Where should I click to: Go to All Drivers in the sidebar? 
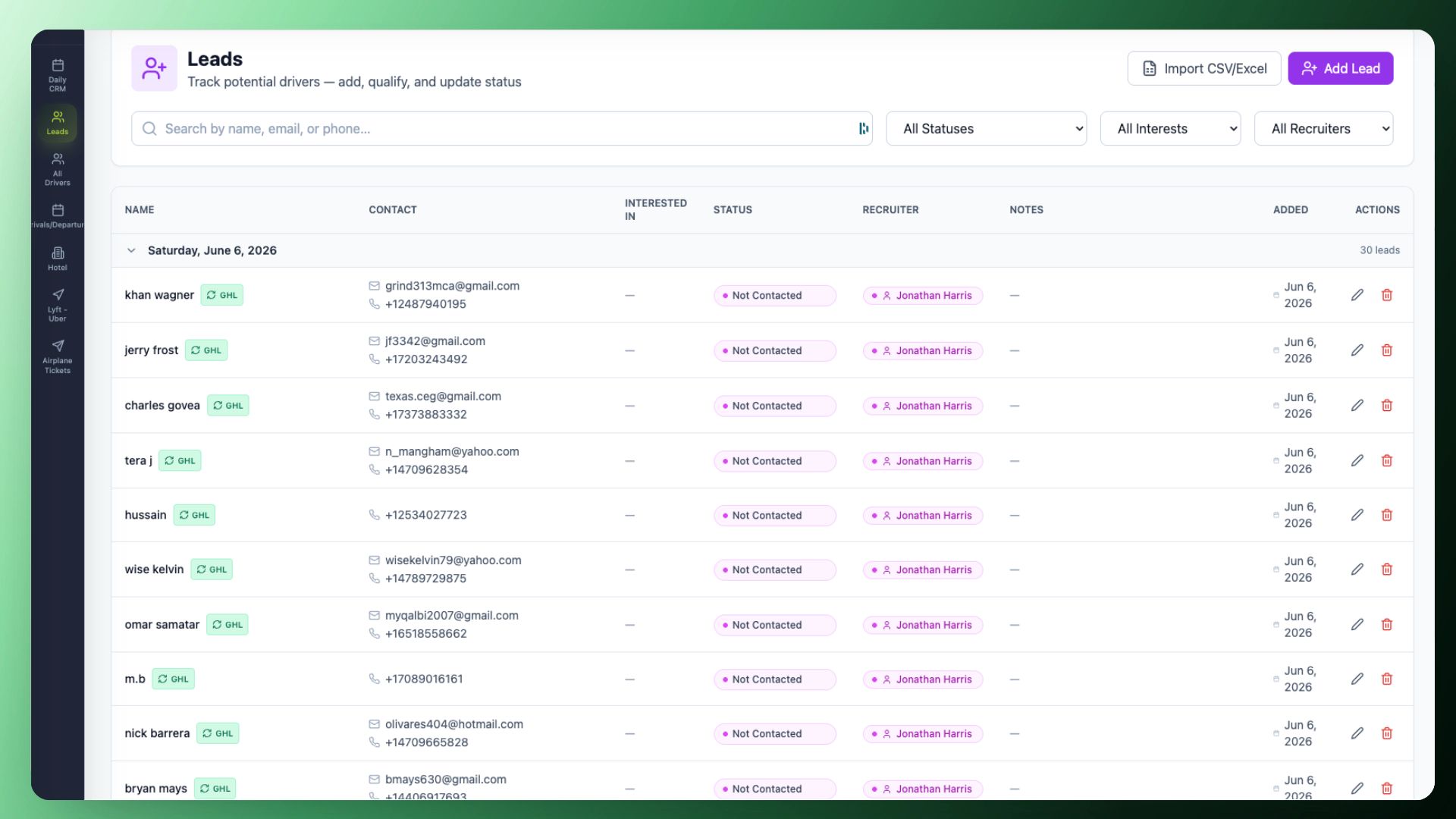pyautogui.click(x=58, y=169)
